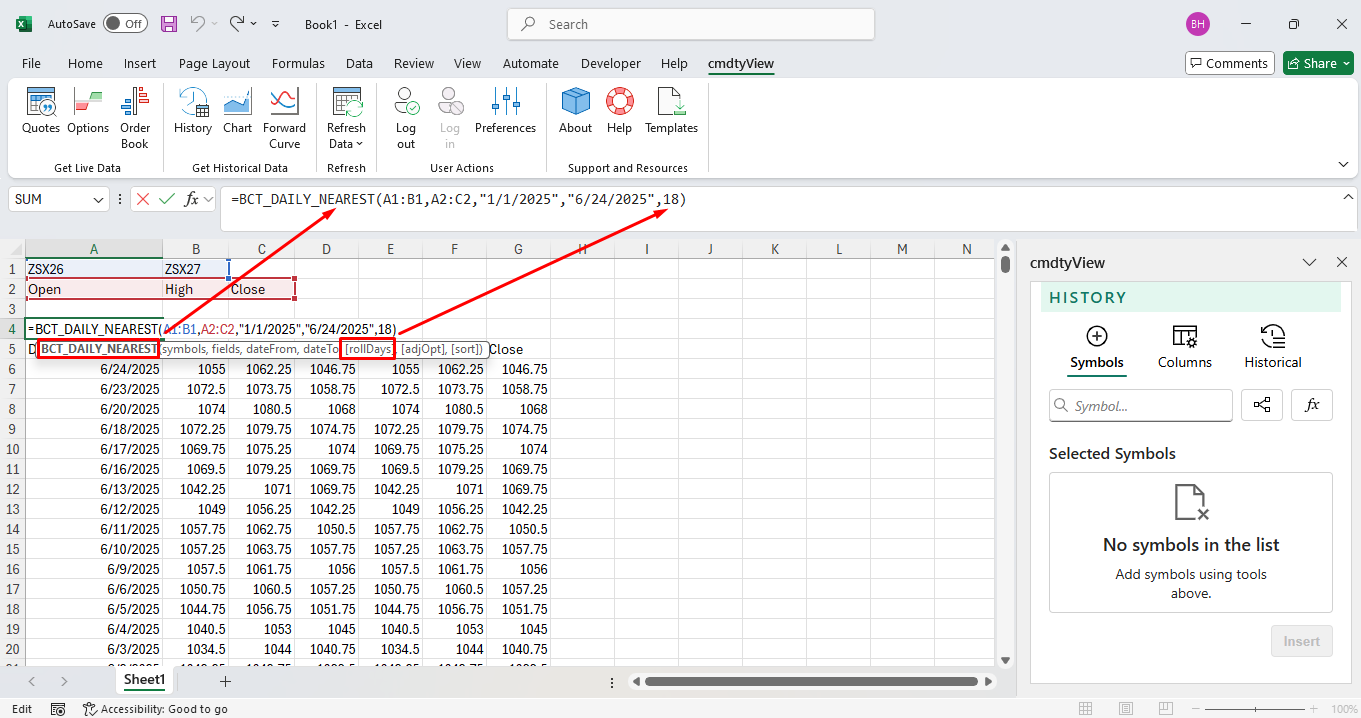Switch to Historical in the History pane
Screen dimensions: 1361x718
(1273, 347)
